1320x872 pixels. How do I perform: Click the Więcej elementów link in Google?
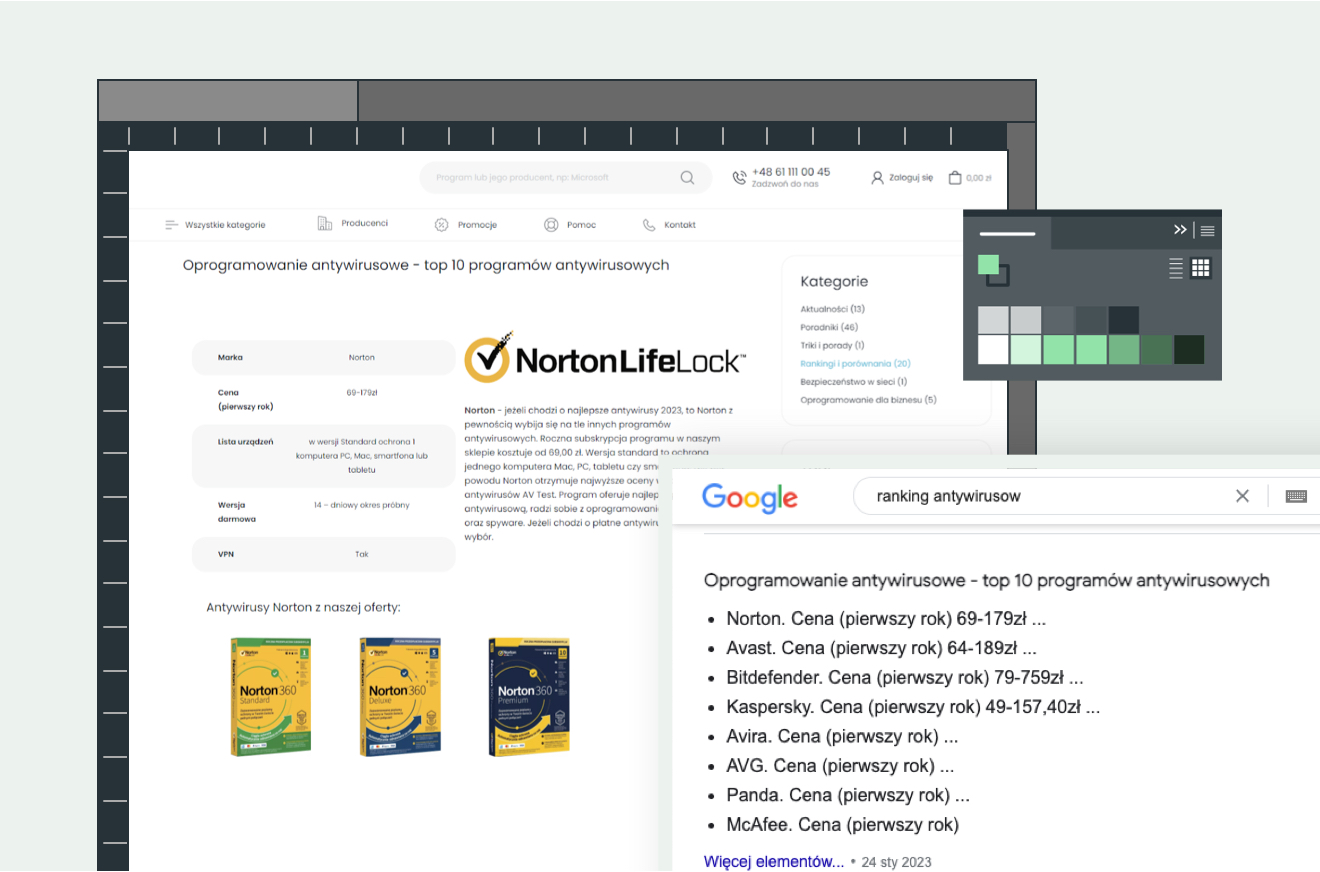(x=774, y=861)
